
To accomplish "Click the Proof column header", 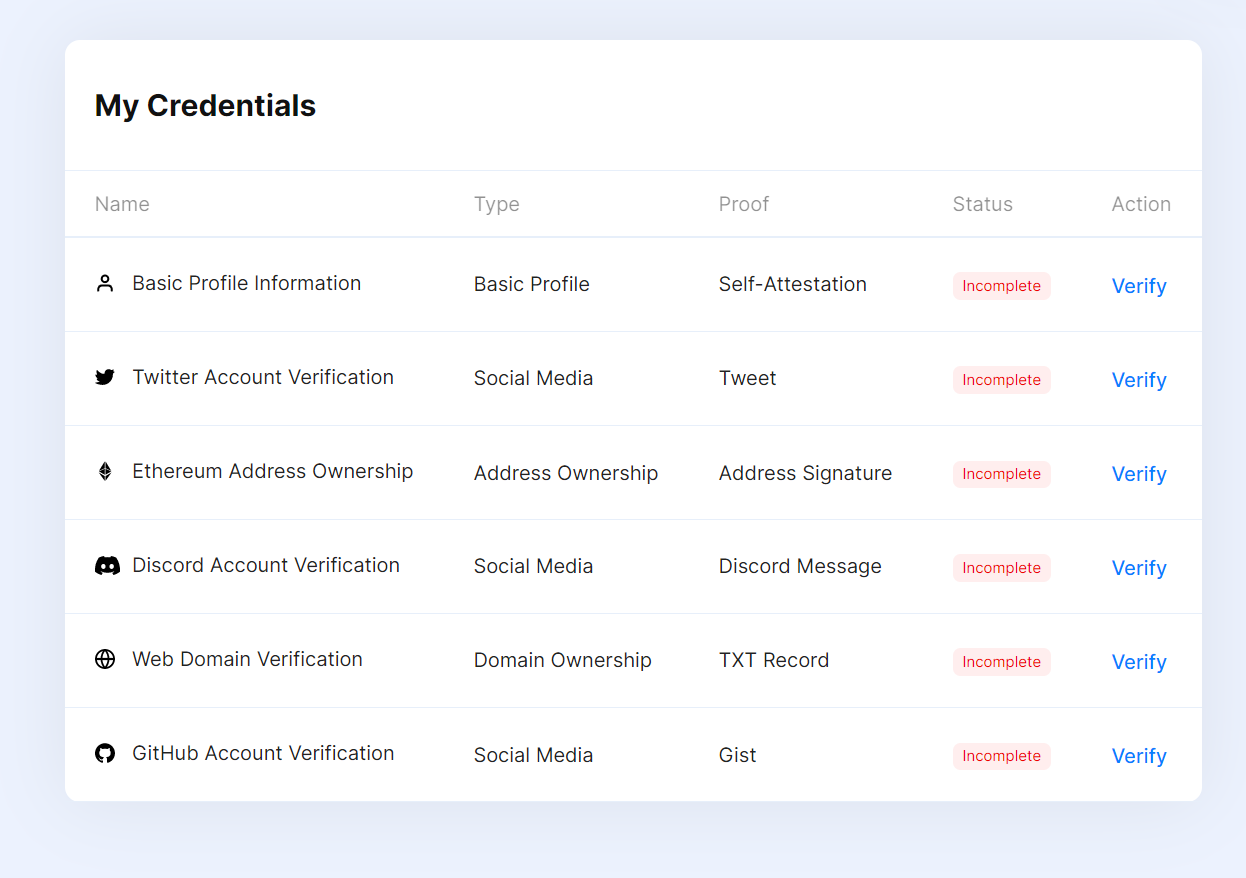I will tap(744, 204).
